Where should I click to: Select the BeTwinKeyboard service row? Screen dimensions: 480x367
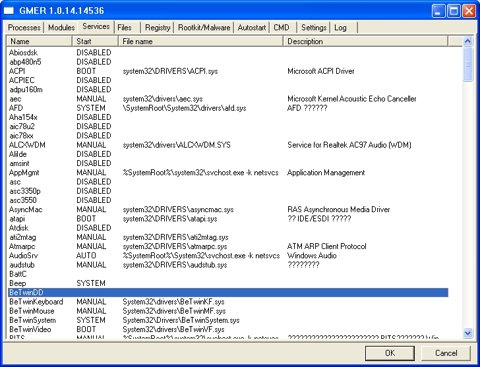tap(228, 302)
